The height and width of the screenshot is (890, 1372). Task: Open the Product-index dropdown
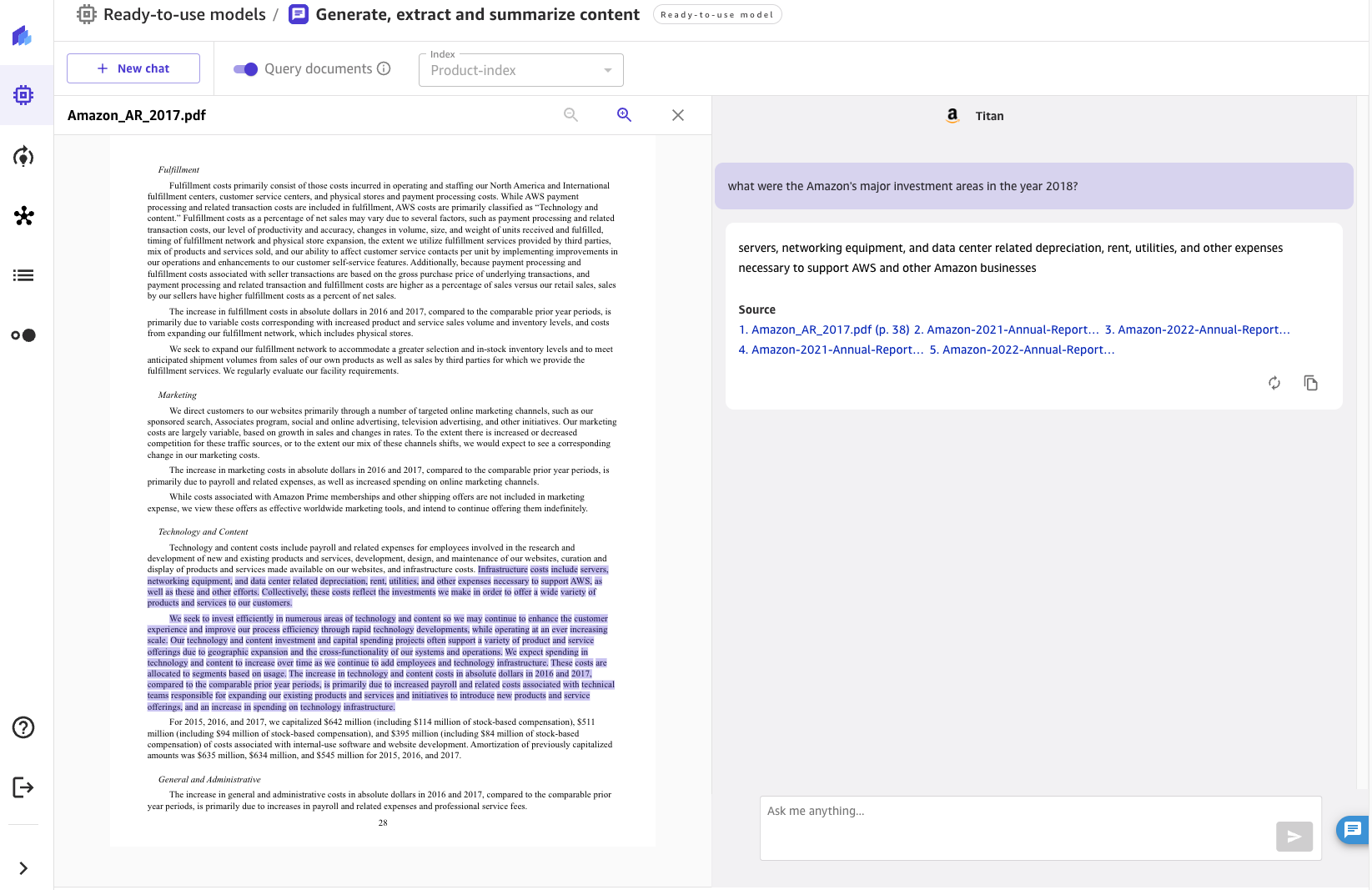(x=521, y=70)
